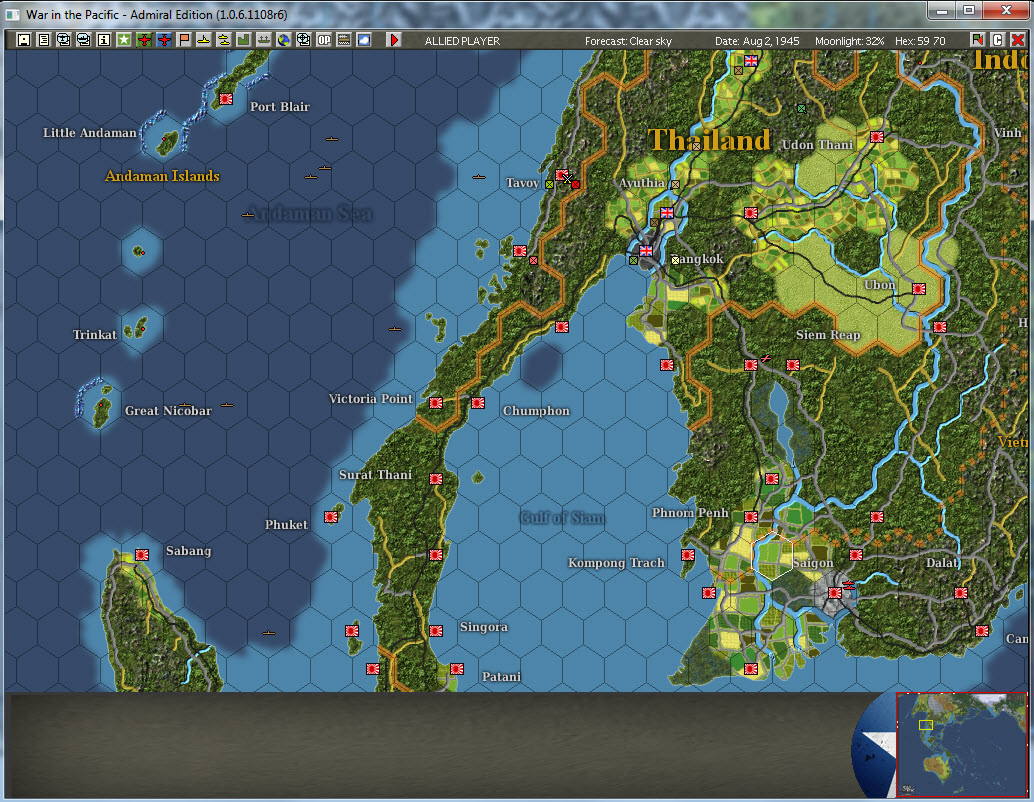The width and height of the screenshot is (1034, 802).
Task: Click the 'Andaman Islands' map label
Action: tap(162, 176)
